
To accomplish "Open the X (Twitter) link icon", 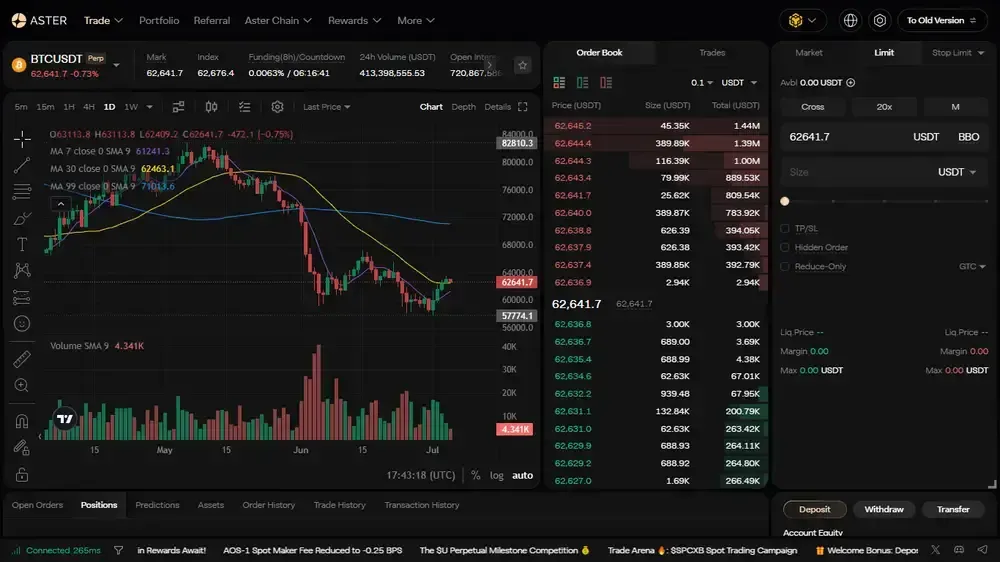I will tap(936, 550).
